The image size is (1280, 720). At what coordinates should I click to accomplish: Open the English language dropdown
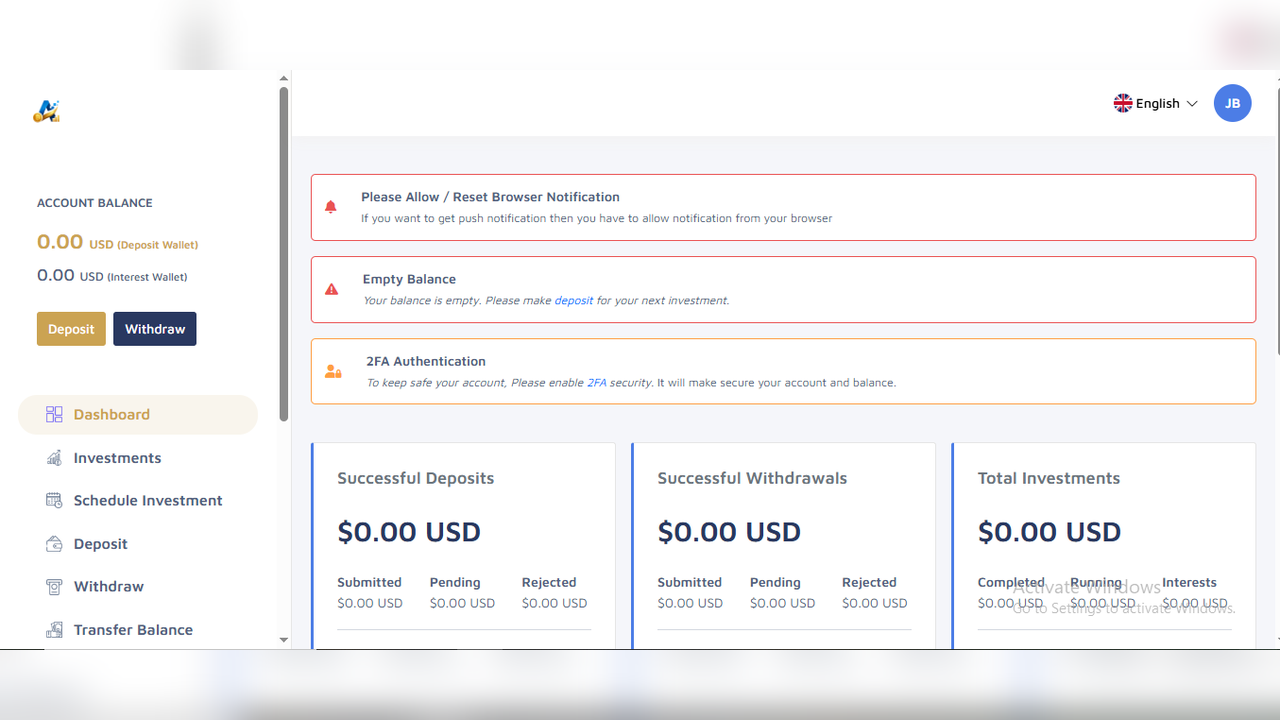1155,103
